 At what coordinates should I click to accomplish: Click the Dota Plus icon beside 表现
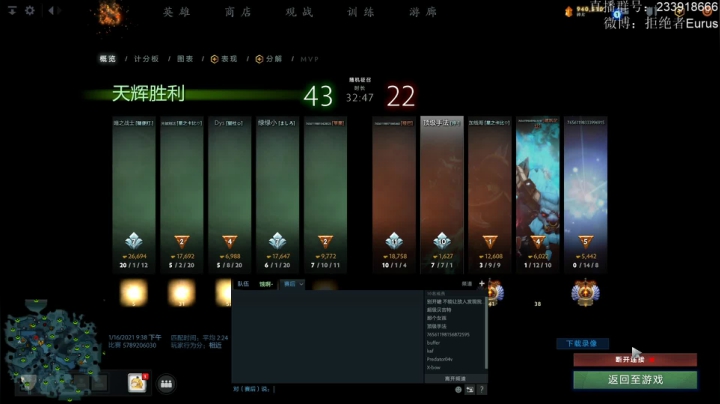click(214, 59)
